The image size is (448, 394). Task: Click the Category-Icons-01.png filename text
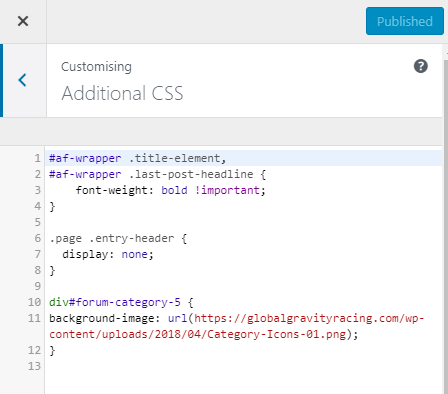point(276,334)
